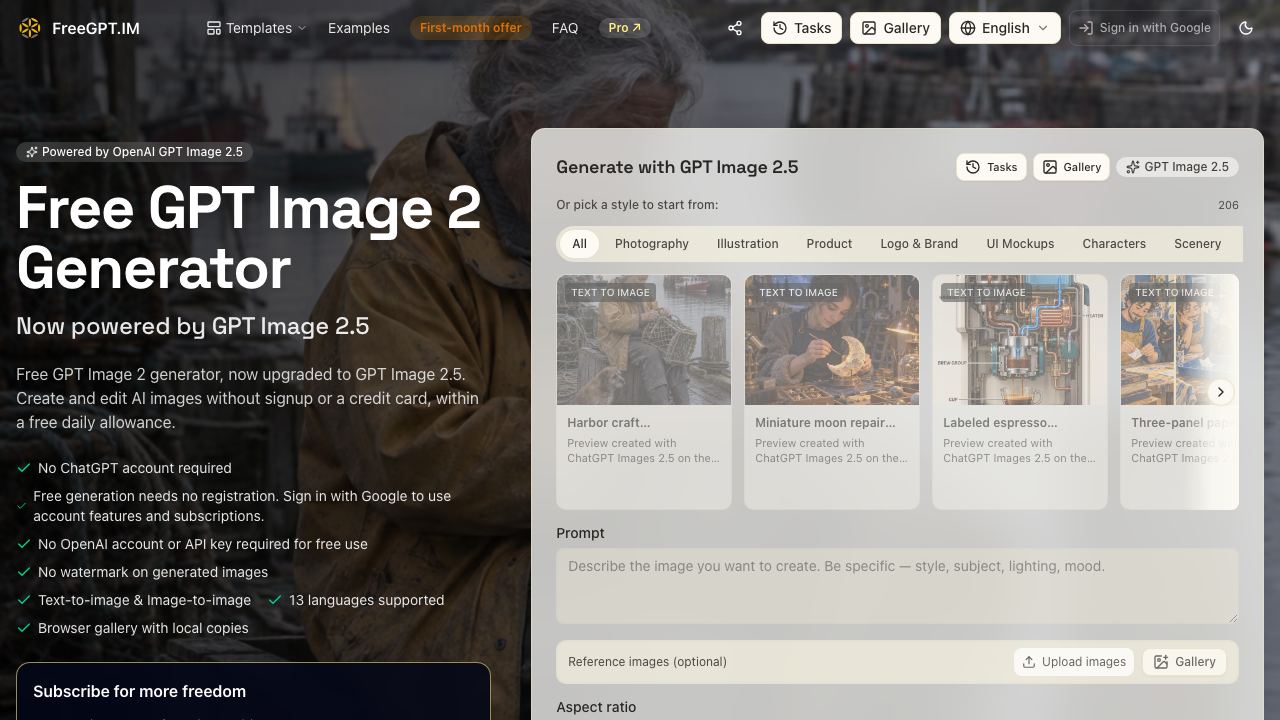This screenshot has width=1280, height=720.
Task: Click Reference images (optional) label
Action: (x=647, y=662)
